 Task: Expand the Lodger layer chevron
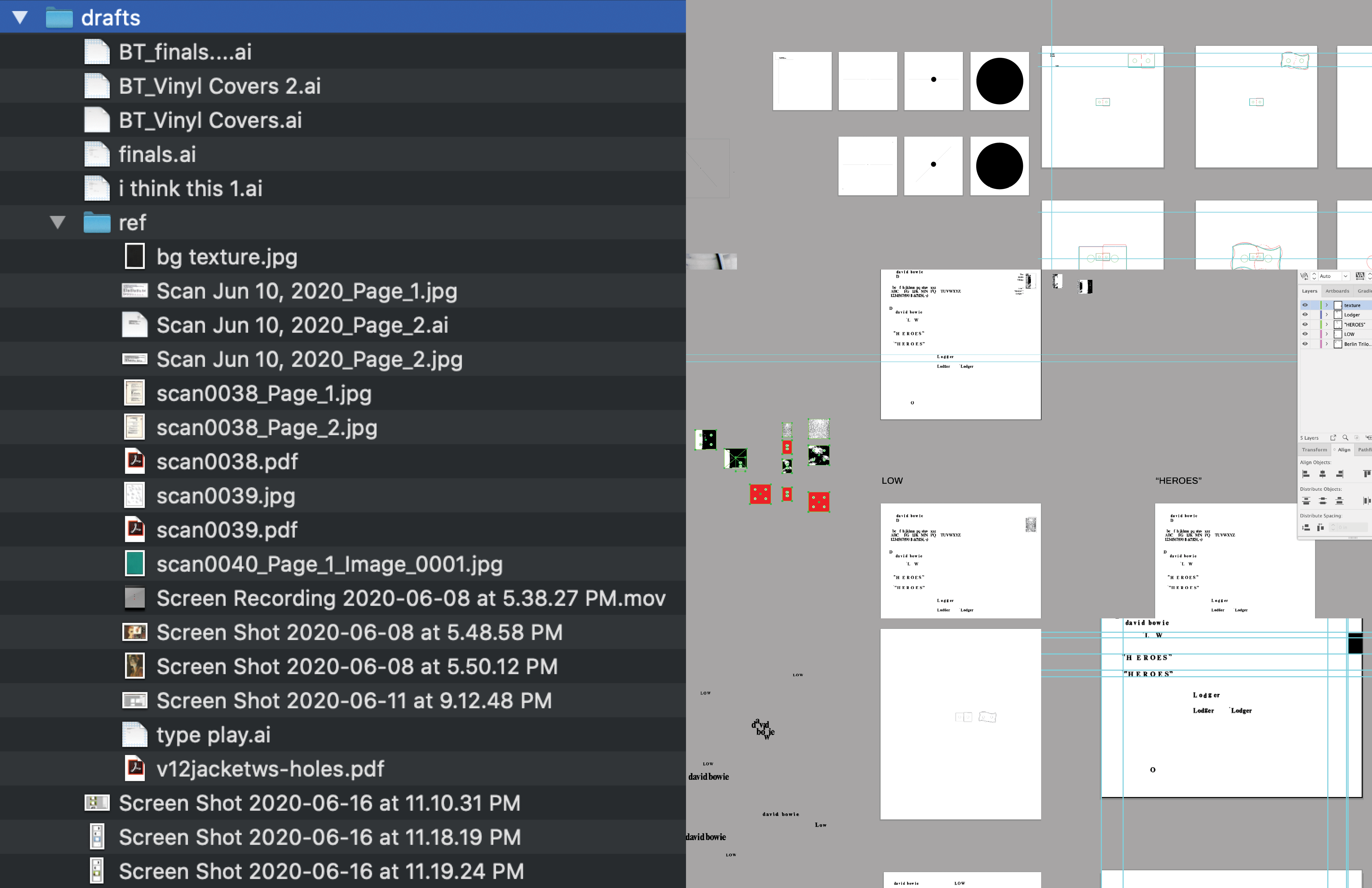coord(1327,315)
